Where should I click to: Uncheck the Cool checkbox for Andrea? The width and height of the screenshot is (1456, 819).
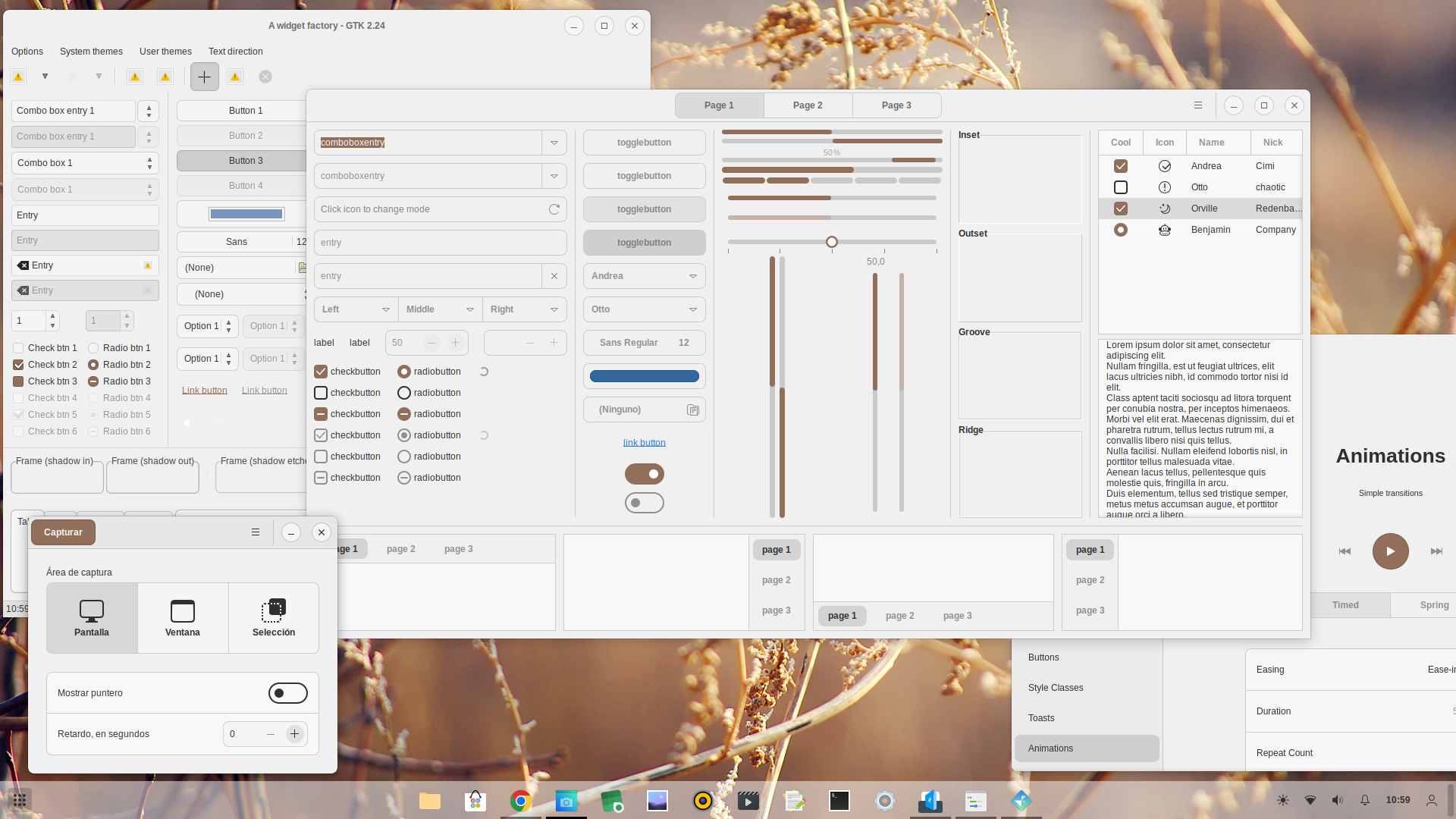pyautogui.click(x=1121, y=166)
